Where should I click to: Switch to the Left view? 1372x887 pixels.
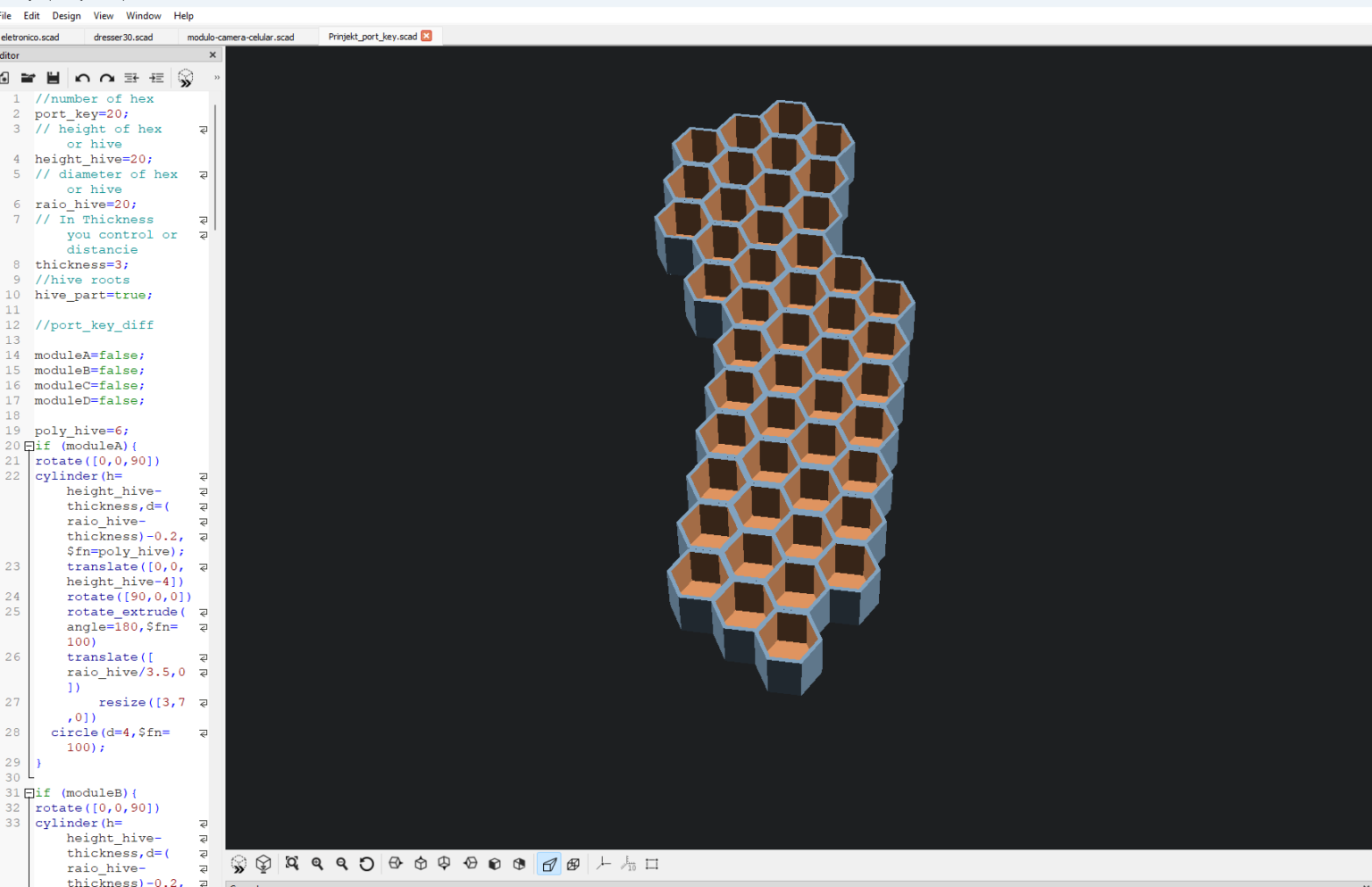click(470, 864)
